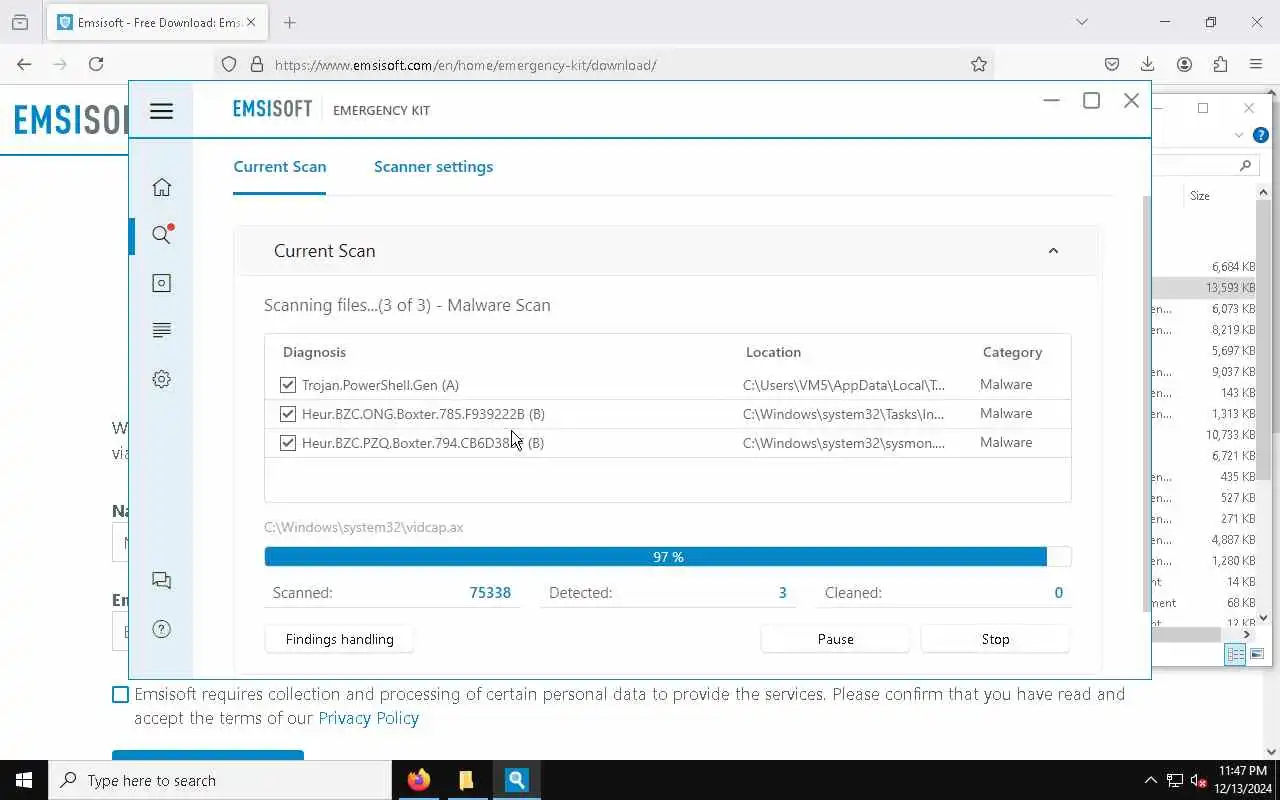Stop the malware scan
The height and width of the screenshot is (800, 1280).
pyautogui.click(x=995, y=639)
